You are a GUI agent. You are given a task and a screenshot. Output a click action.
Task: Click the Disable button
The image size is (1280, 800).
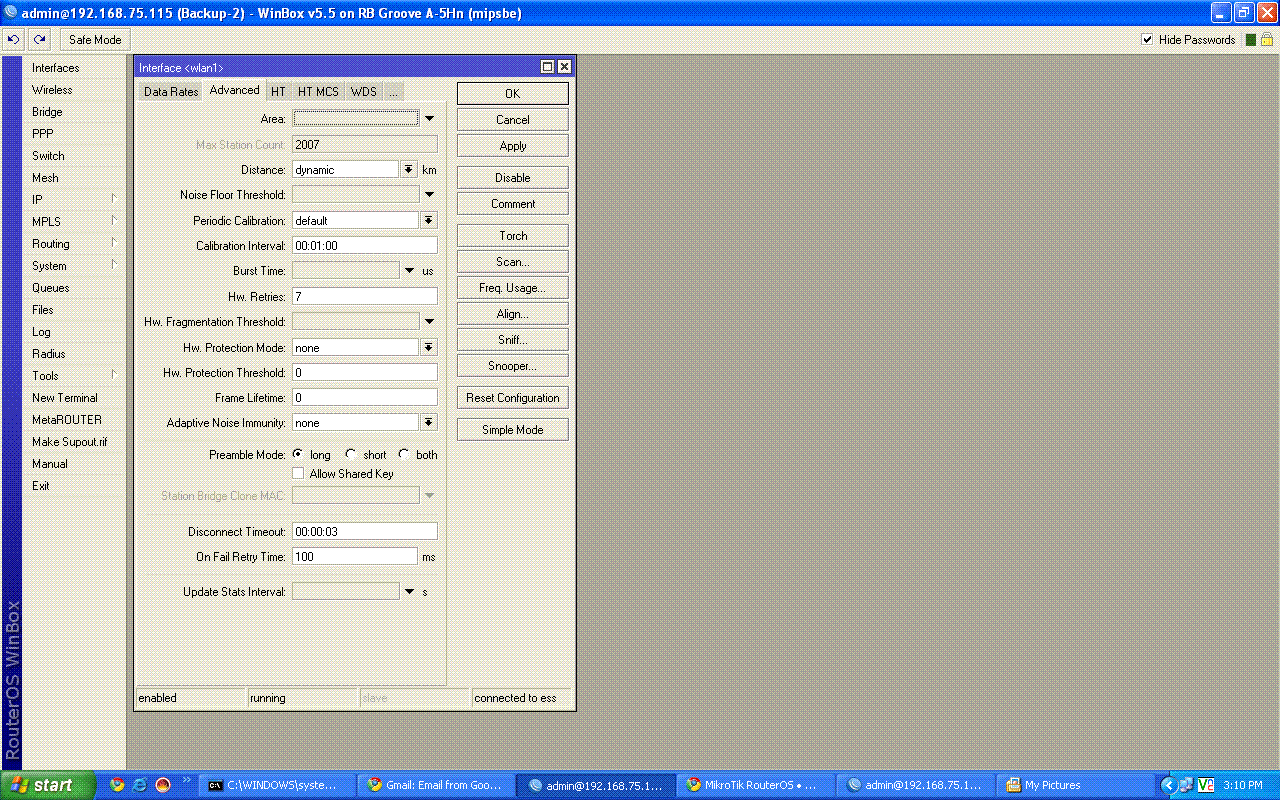[513, 177]
